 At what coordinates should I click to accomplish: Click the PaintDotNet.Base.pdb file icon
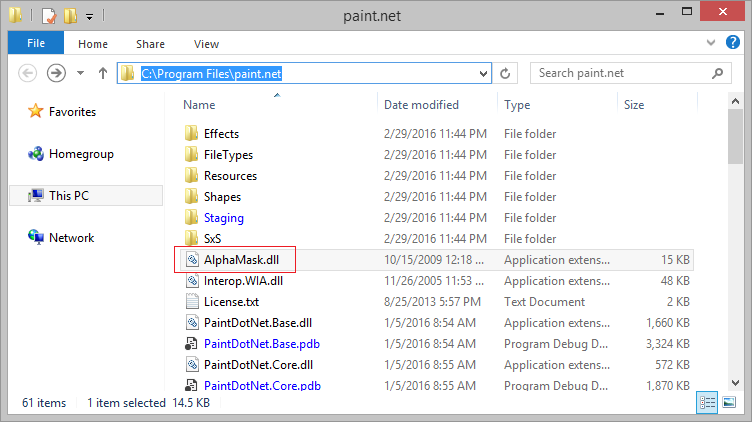tap(191, 344)
